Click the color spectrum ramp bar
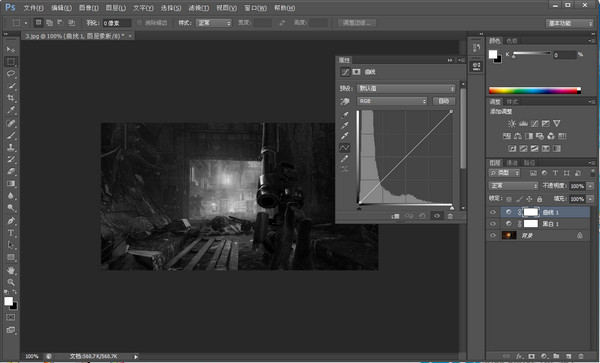Screen dimensions: 600x363 click(535, 91)
